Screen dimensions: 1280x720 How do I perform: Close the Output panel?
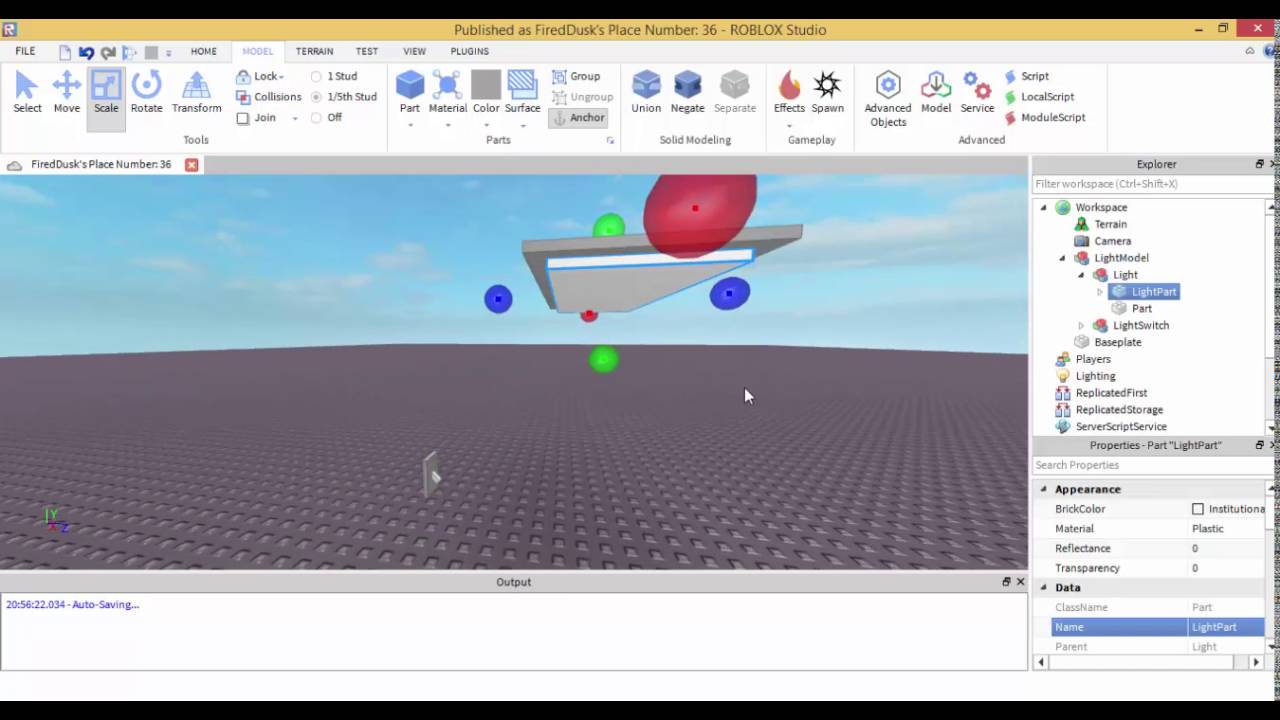(x=1020, y=581)
